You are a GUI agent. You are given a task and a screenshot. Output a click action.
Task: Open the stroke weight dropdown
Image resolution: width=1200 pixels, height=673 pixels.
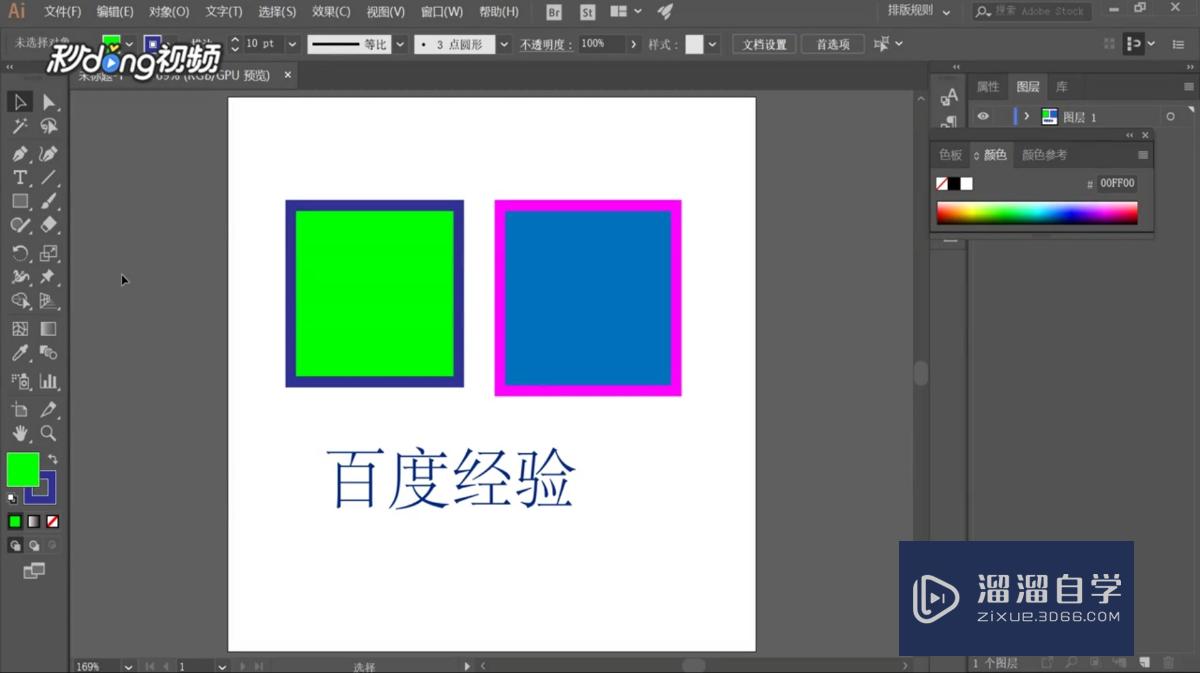click(294, 43)
